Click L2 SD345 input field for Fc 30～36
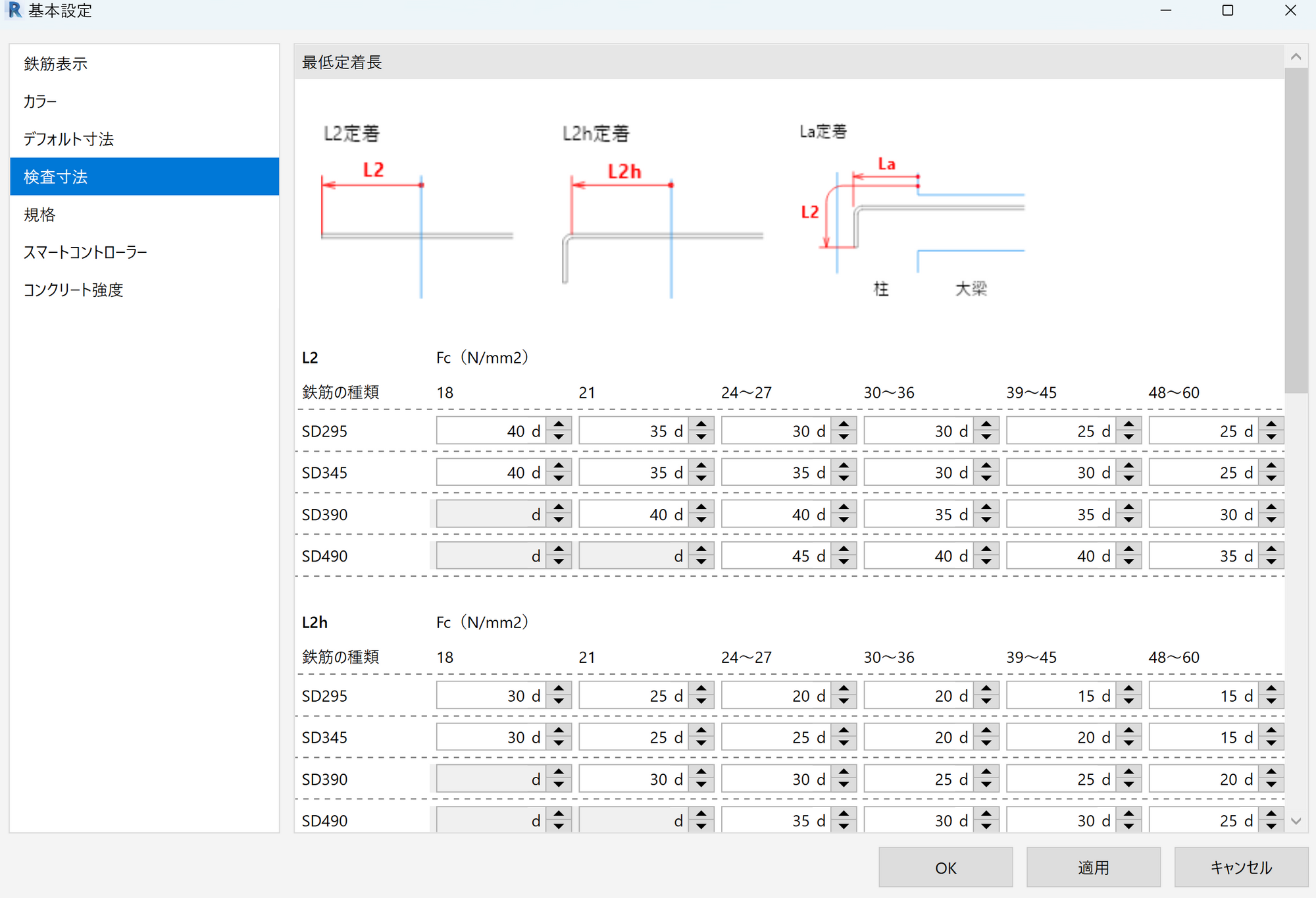1316x898 pixels. [x=918, y=473]
